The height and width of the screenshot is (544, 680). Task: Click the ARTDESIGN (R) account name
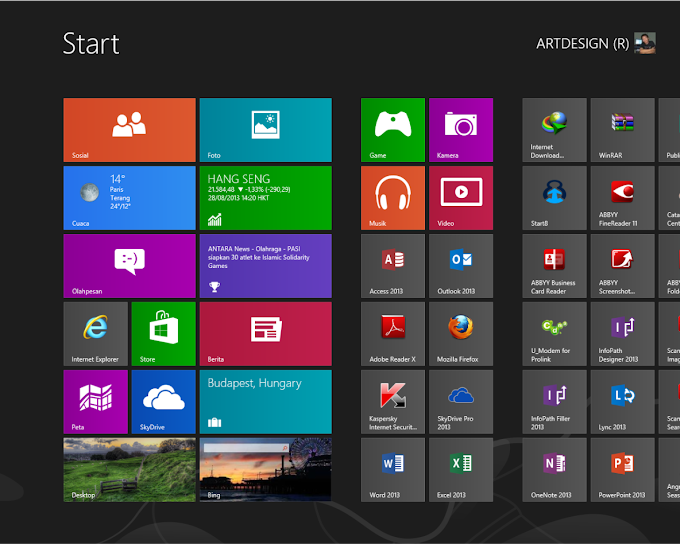point(582,44)
